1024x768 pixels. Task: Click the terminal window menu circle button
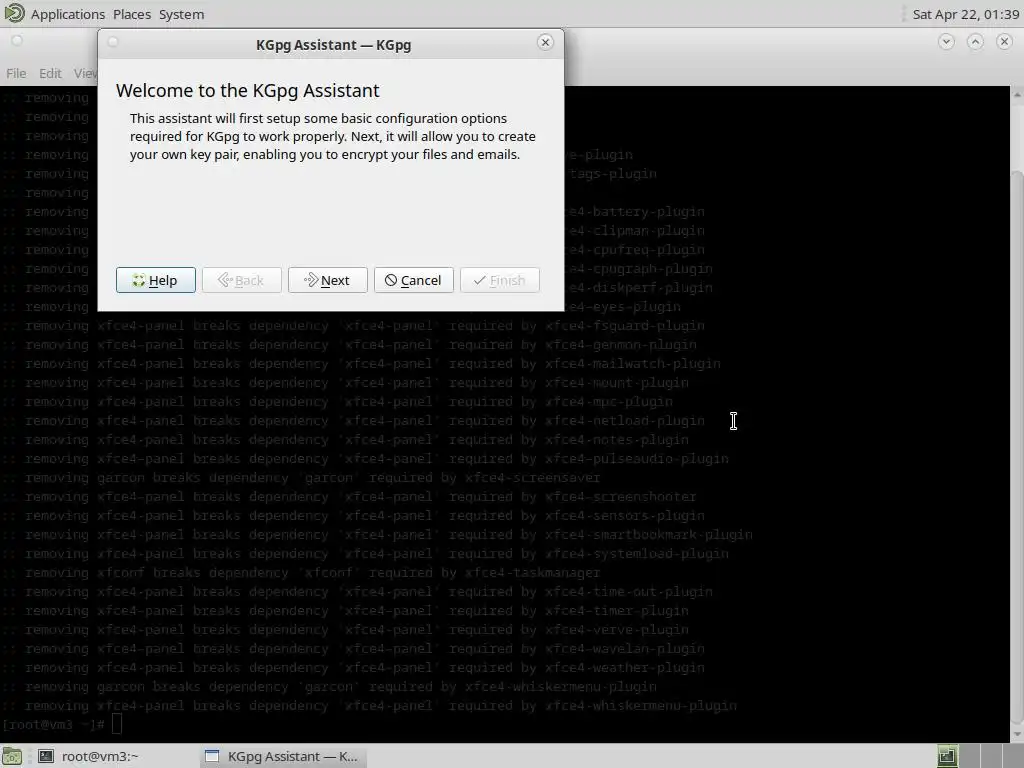pos(17,41)
